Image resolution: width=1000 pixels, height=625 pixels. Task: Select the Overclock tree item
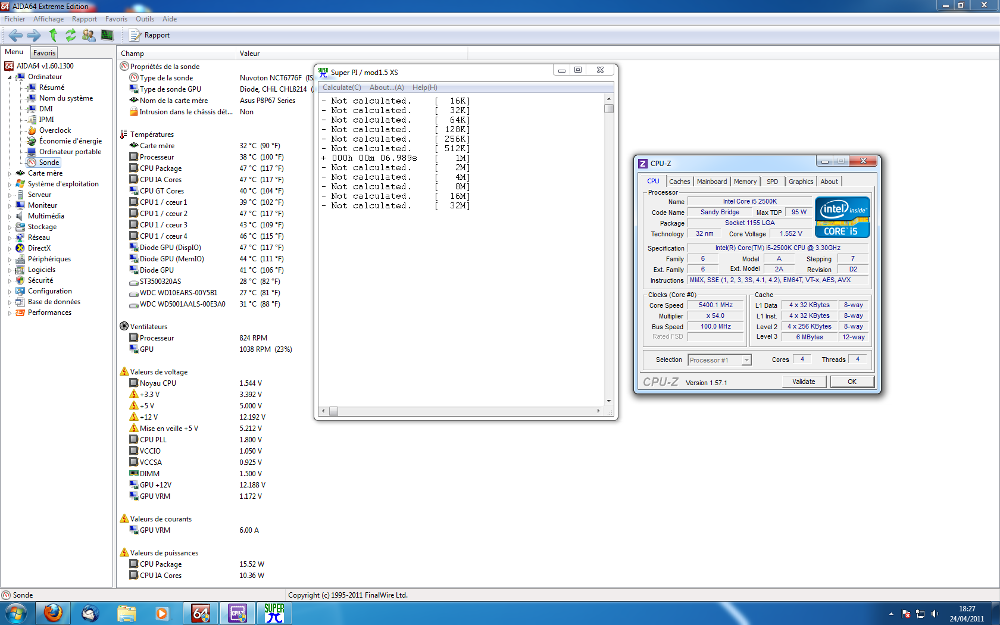tap(55, 130)
